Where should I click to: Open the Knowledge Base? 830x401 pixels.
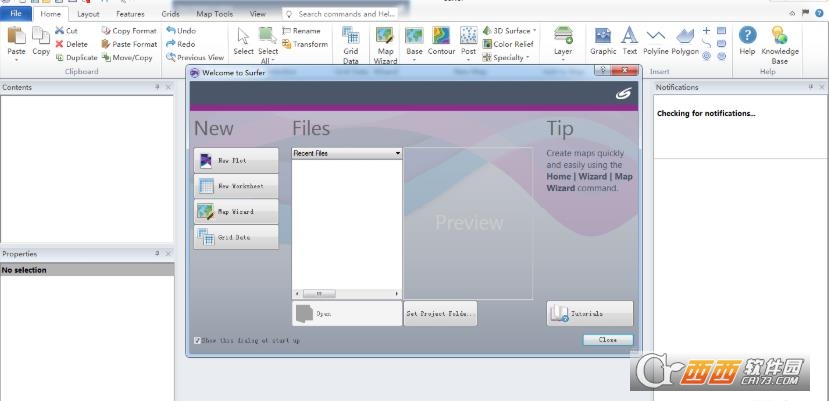click(x=780, y=45)
